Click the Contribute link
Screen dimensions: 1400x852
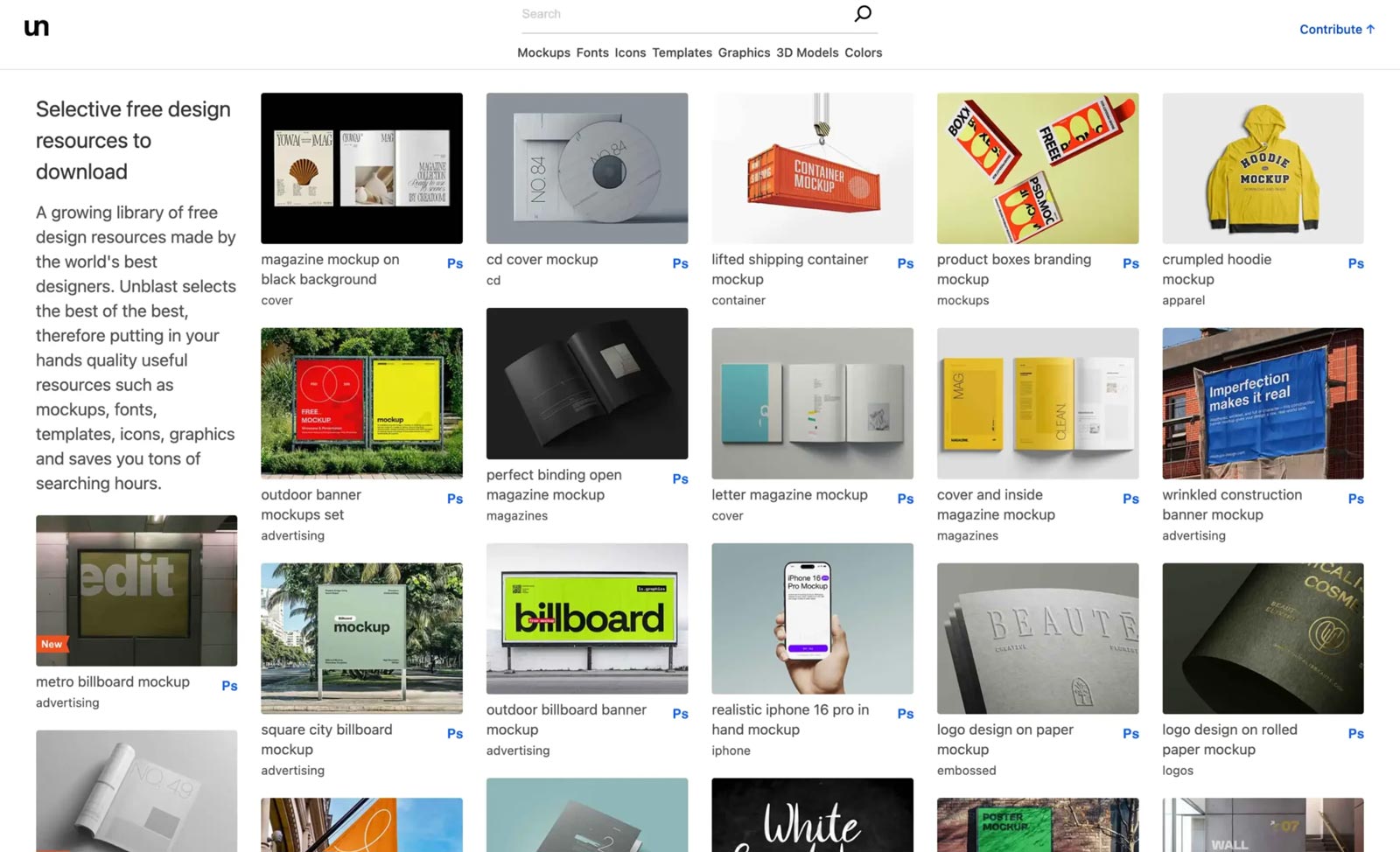1337,29
